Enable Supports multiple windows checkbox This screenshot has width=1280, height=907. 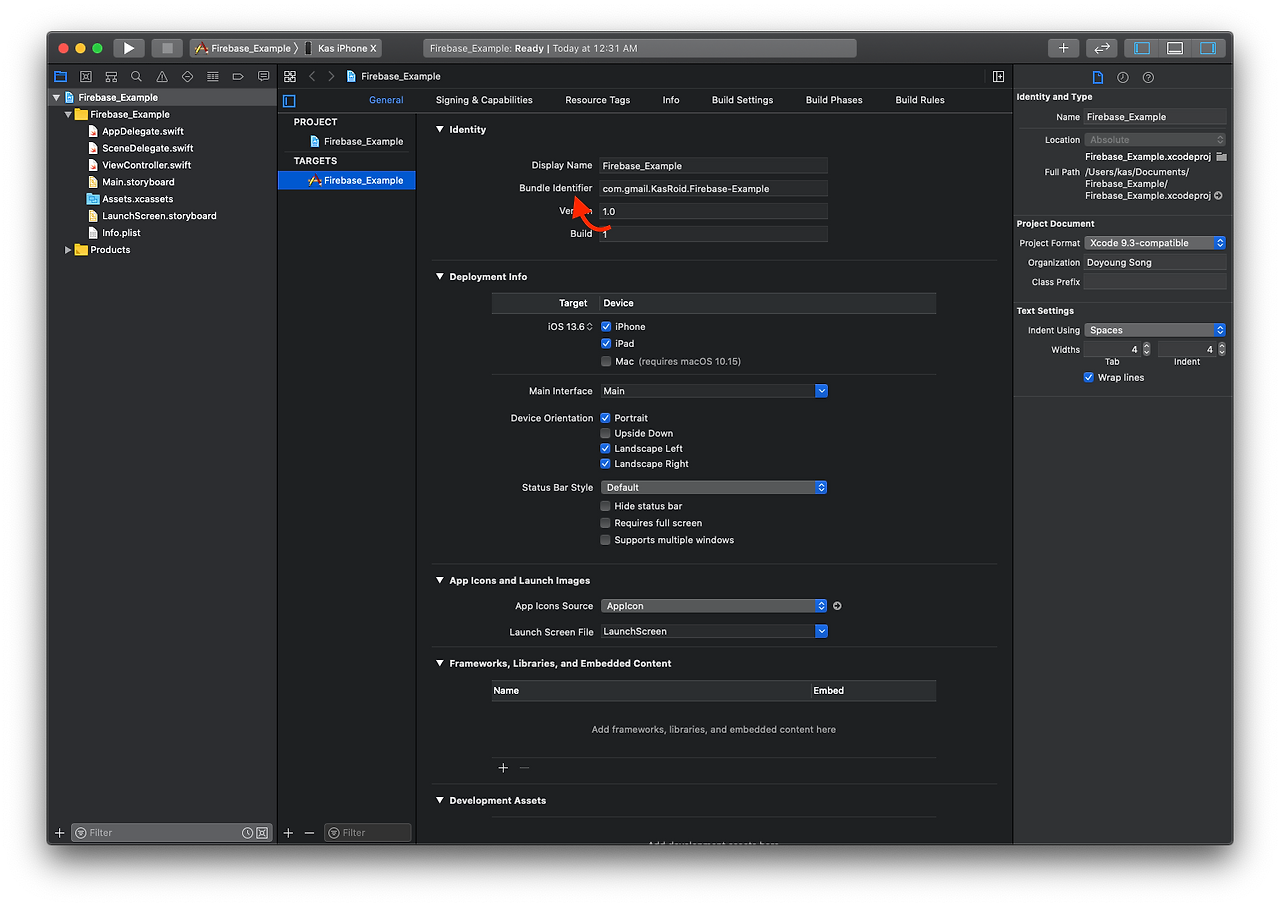pyautogui.click(x=605, y=540)
